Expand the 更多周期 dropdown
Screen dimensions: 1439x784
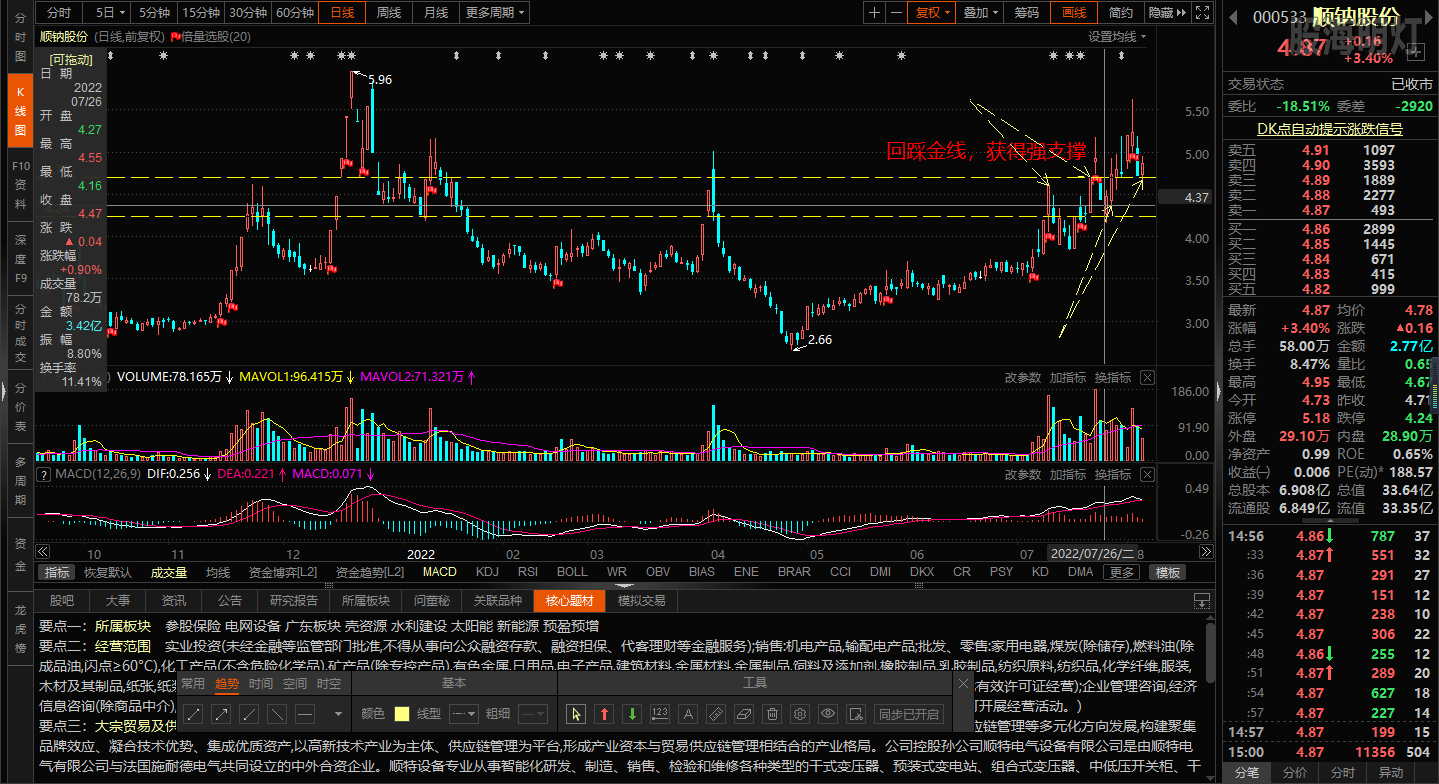pyautogui.click(x=496, y=12)
